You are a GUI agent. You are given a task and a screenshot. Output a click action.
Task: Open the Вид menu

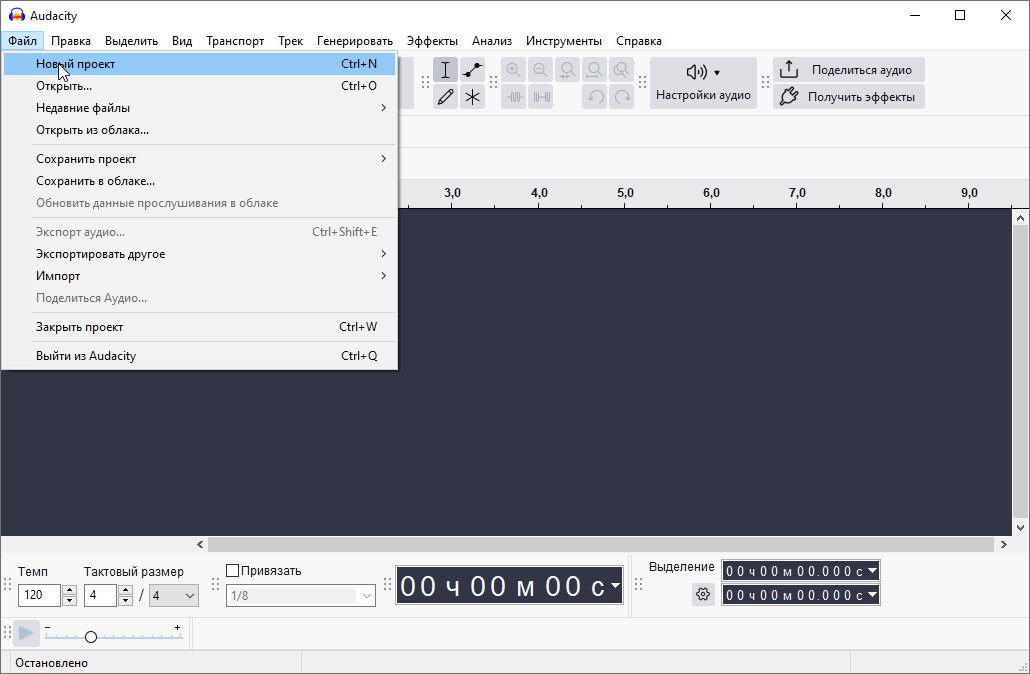[x=182, y=41]
